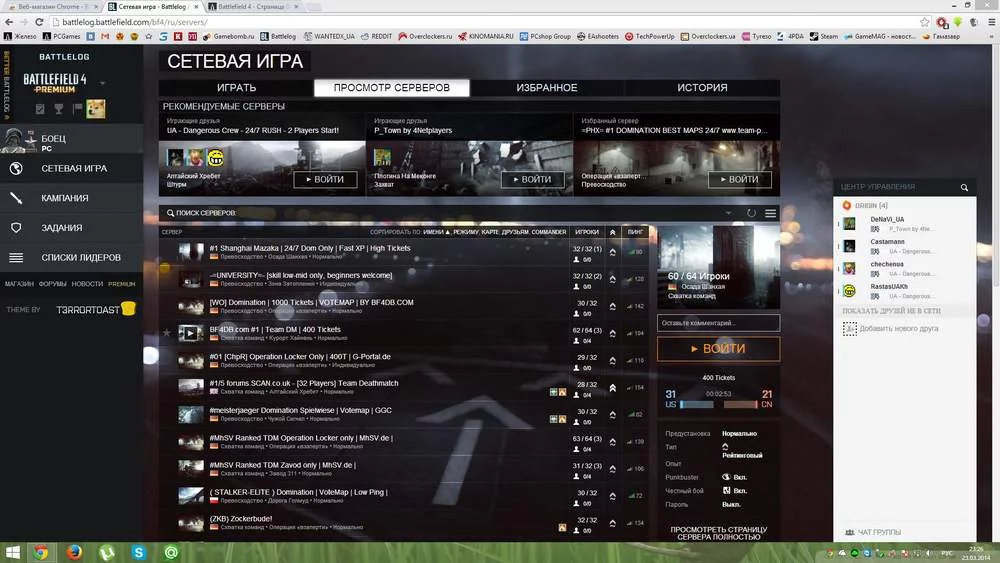Open friend DeNaVi_UA in friends list
This screenshot has height=563, width=1000.
pos(904,224)
